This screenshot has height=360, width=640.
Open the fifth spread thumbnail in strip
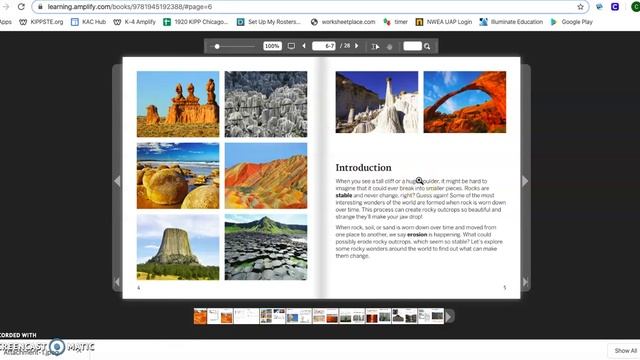(299, 316)
